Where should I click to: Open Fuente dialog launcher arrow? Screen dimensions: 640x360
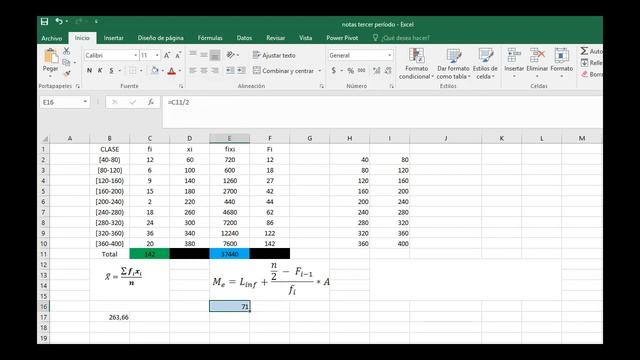(181, 86)
